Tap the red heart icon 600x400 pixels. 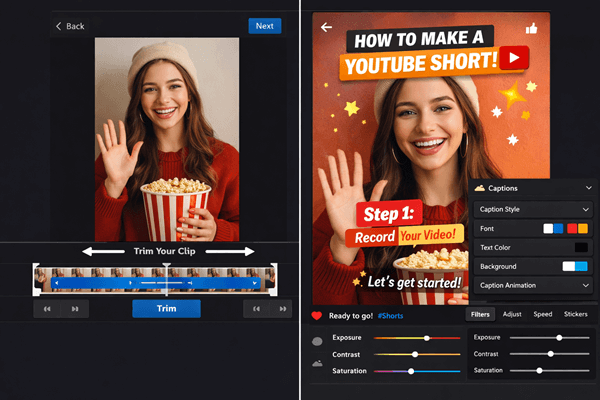[x=317, y=315]
